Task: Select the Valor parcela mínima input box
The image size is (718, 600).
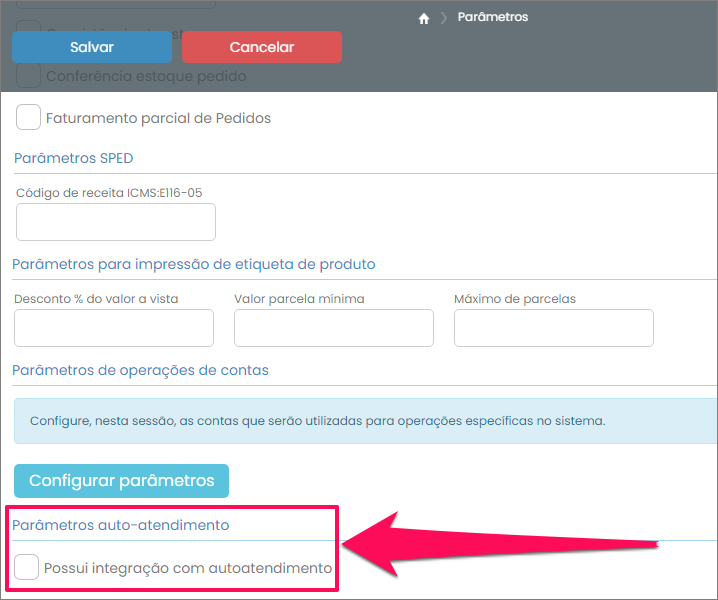Action: point(334,328)
